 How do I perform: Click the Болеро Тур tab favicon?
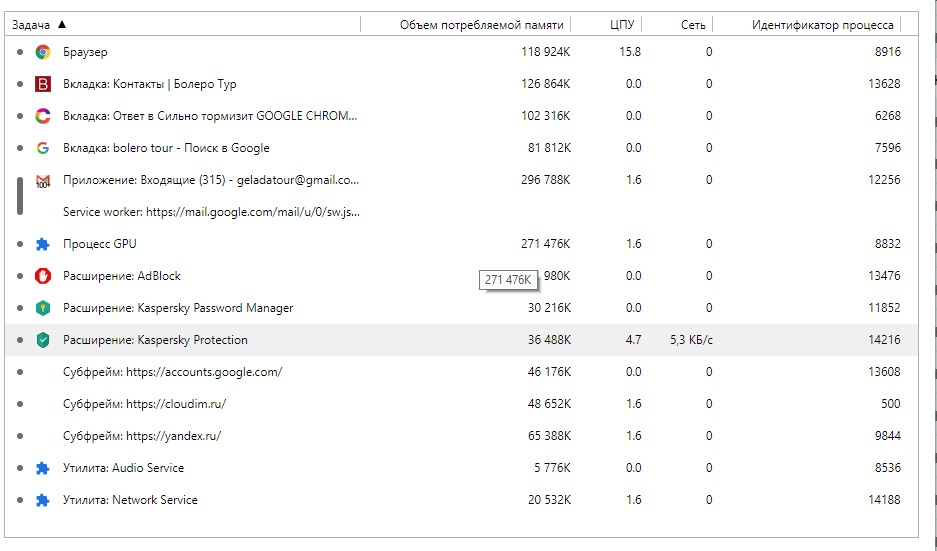coord(42,84)
